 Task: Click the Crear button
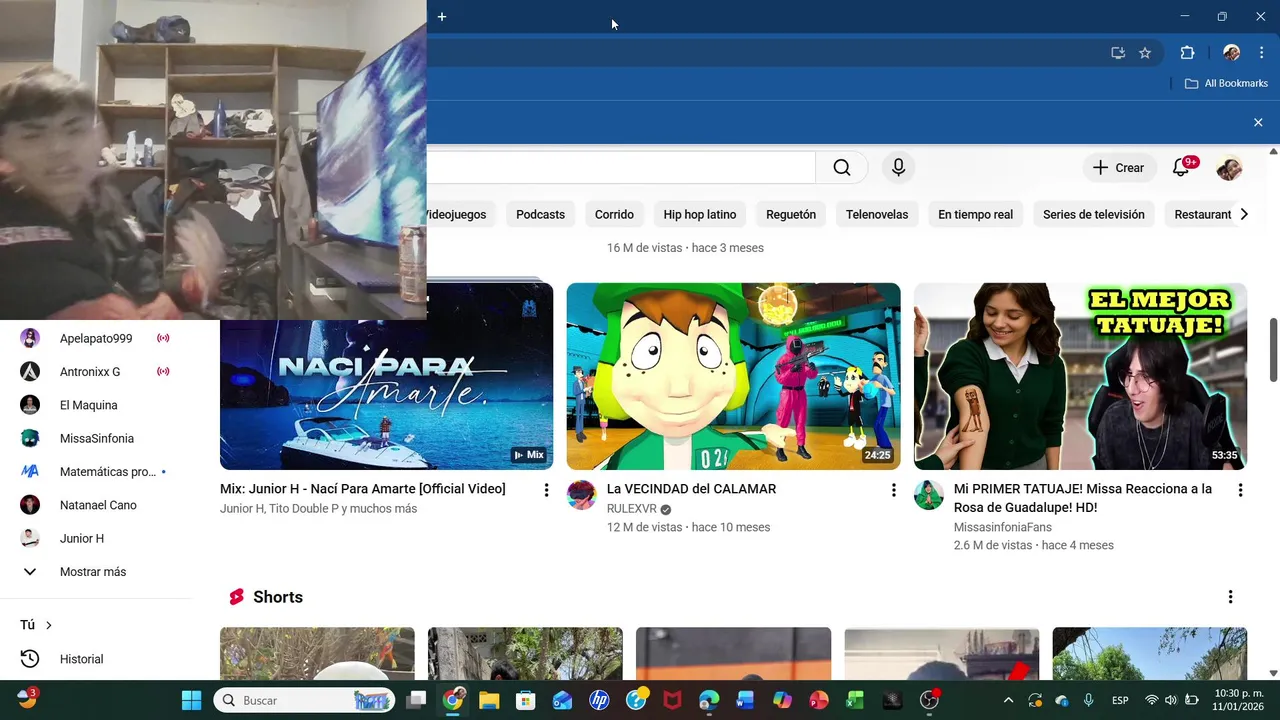pyautogui.click(x=1119, y=168)
